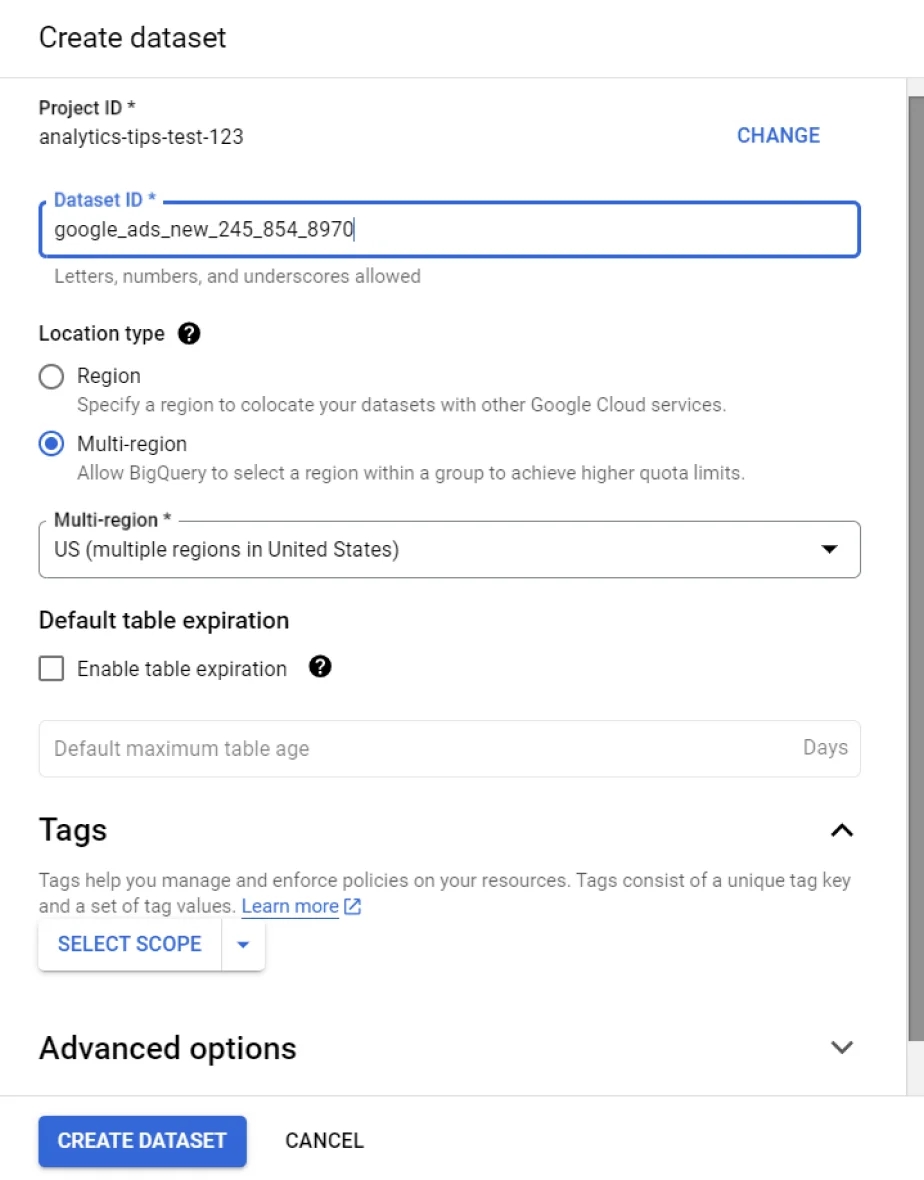The width and height of the screenshot is (924, 1180).
Task: Click the Advanced options heading
Action: point(168,1048)
